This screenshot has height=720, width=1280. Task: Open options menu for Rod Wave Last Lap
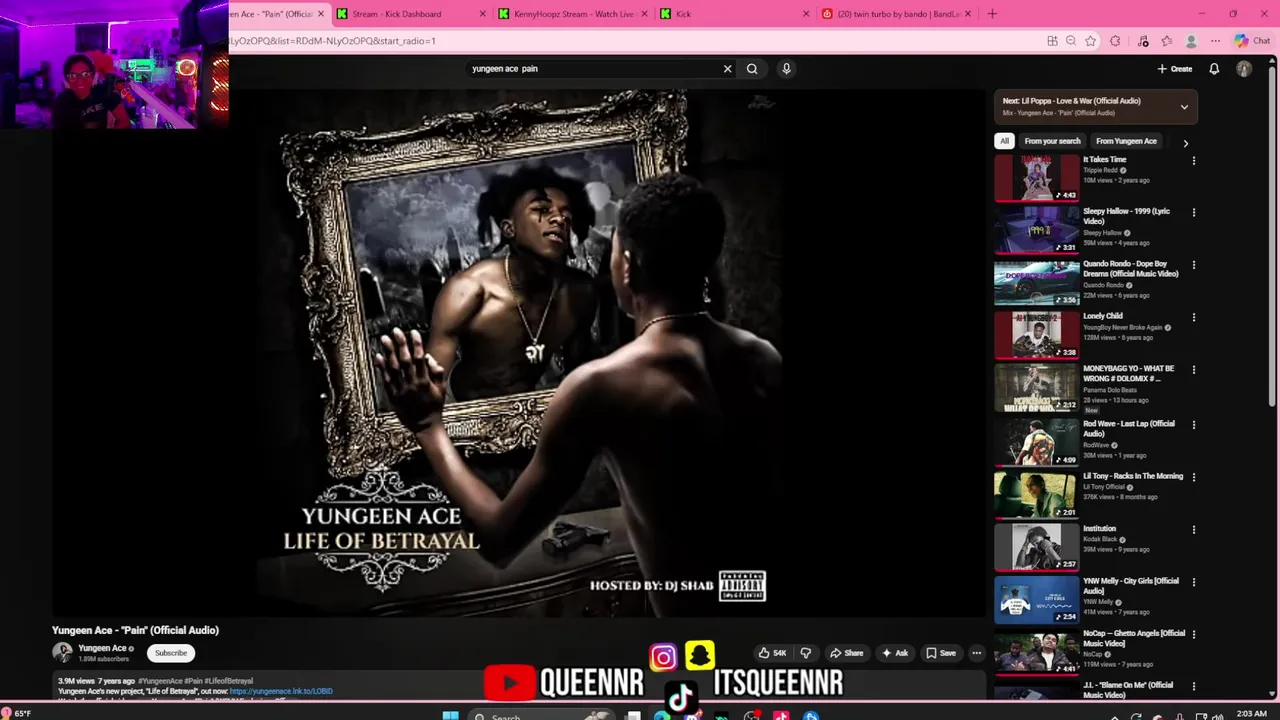(1193, 425)
